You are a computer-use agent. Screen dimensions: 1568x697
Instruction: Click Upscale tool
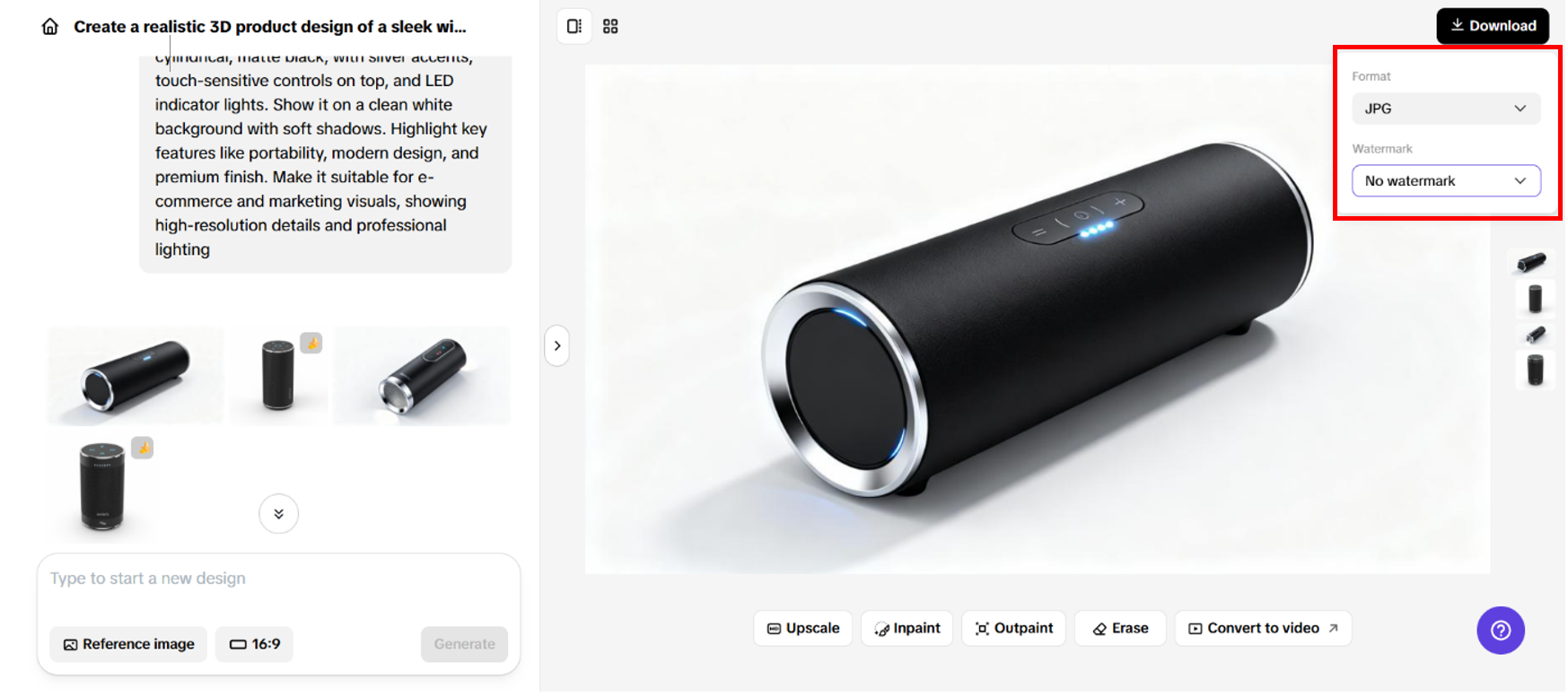point(803,629)
